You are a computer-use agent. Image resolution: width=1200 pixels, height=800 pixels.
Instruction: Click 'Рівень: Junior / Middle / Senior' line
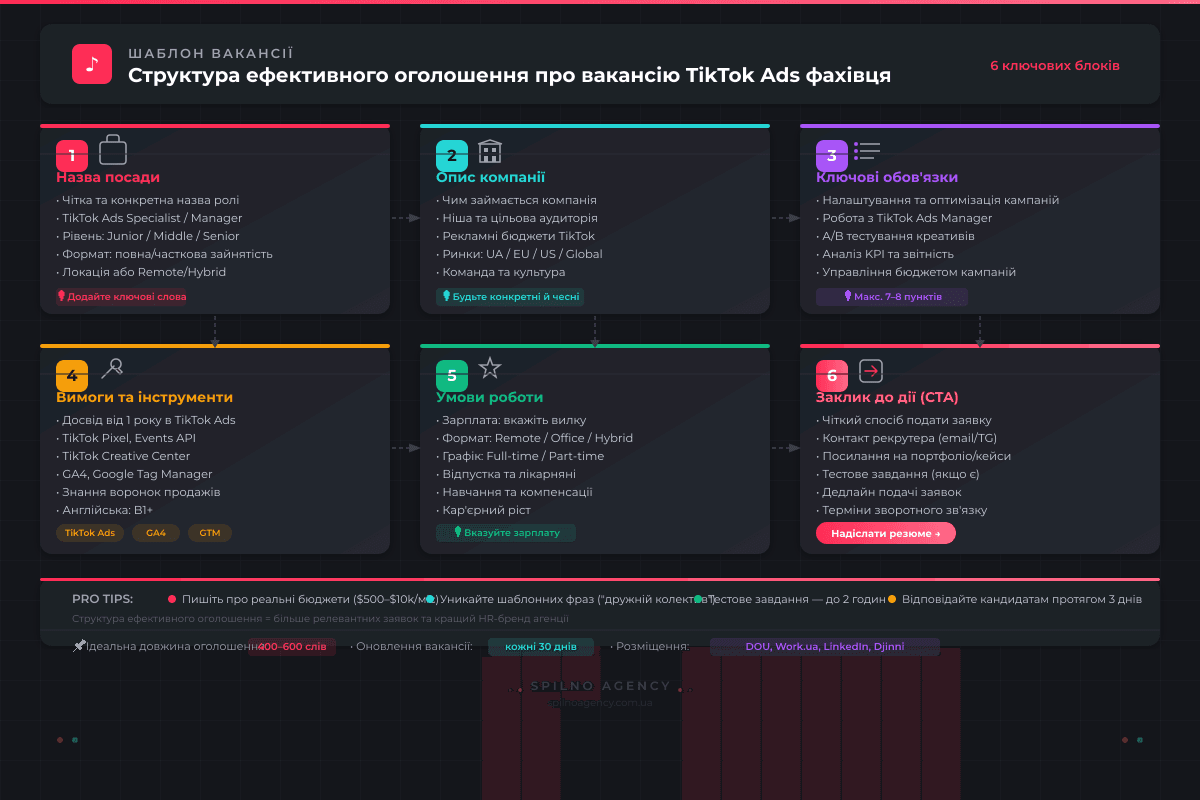pos(148,236)
